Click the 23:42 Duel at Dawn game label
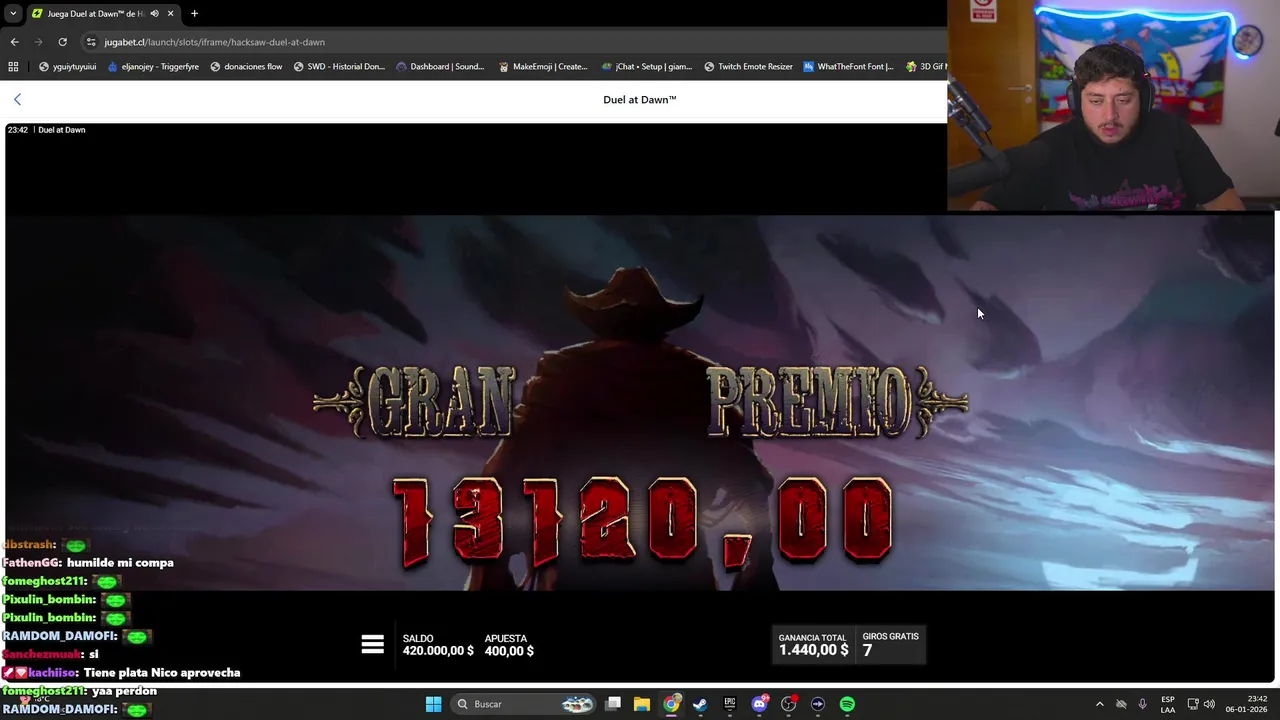The image size is (1280, 720). pyautogui.click(x=47, y=130)
